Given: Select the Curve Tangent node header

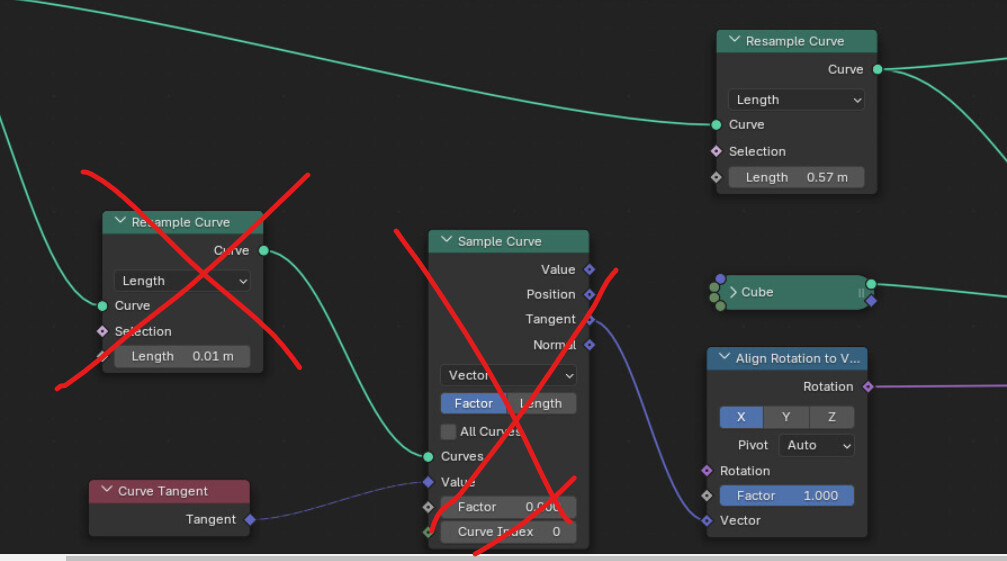Looking at the screenshot, I should coord(169,491).
